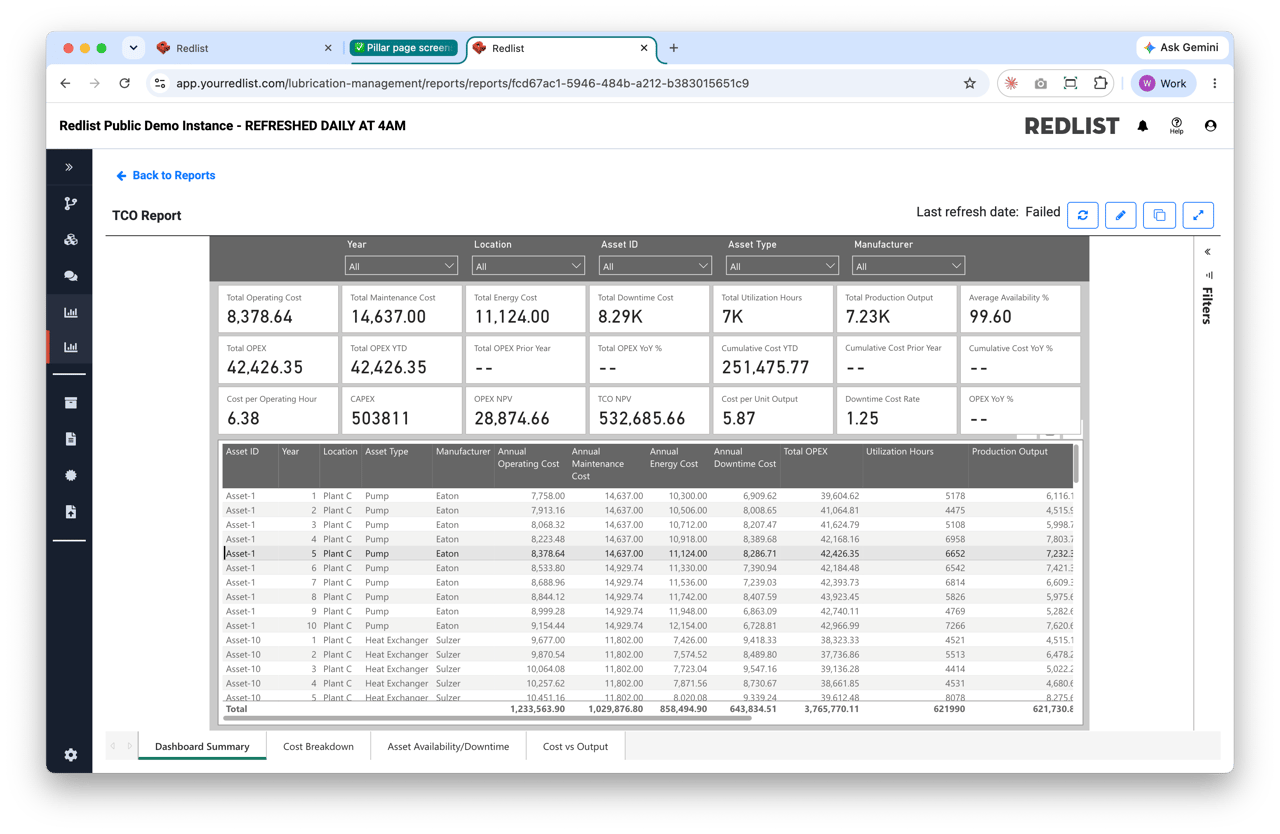Open the tab search dropdown arrow
This screenshot has width=1280, height=834.
pos(133,48)
